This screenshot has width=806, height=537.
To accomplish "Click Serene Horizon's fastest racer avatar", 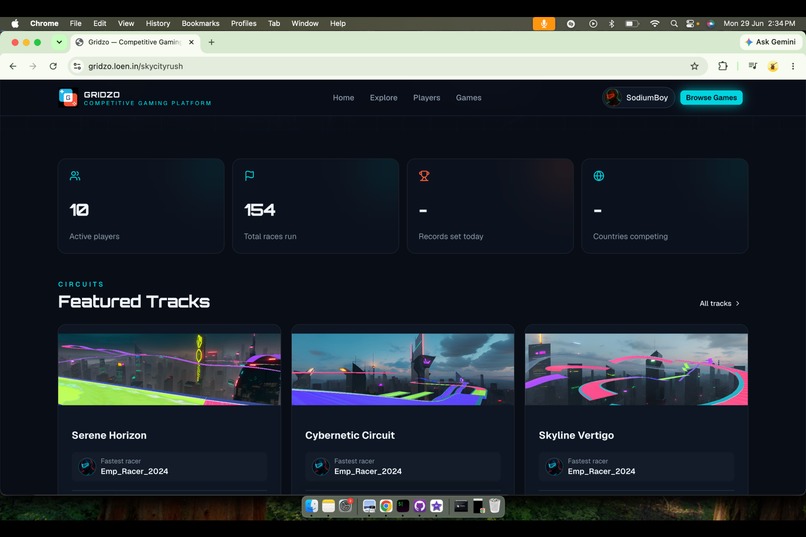I will tap(87, 467).
